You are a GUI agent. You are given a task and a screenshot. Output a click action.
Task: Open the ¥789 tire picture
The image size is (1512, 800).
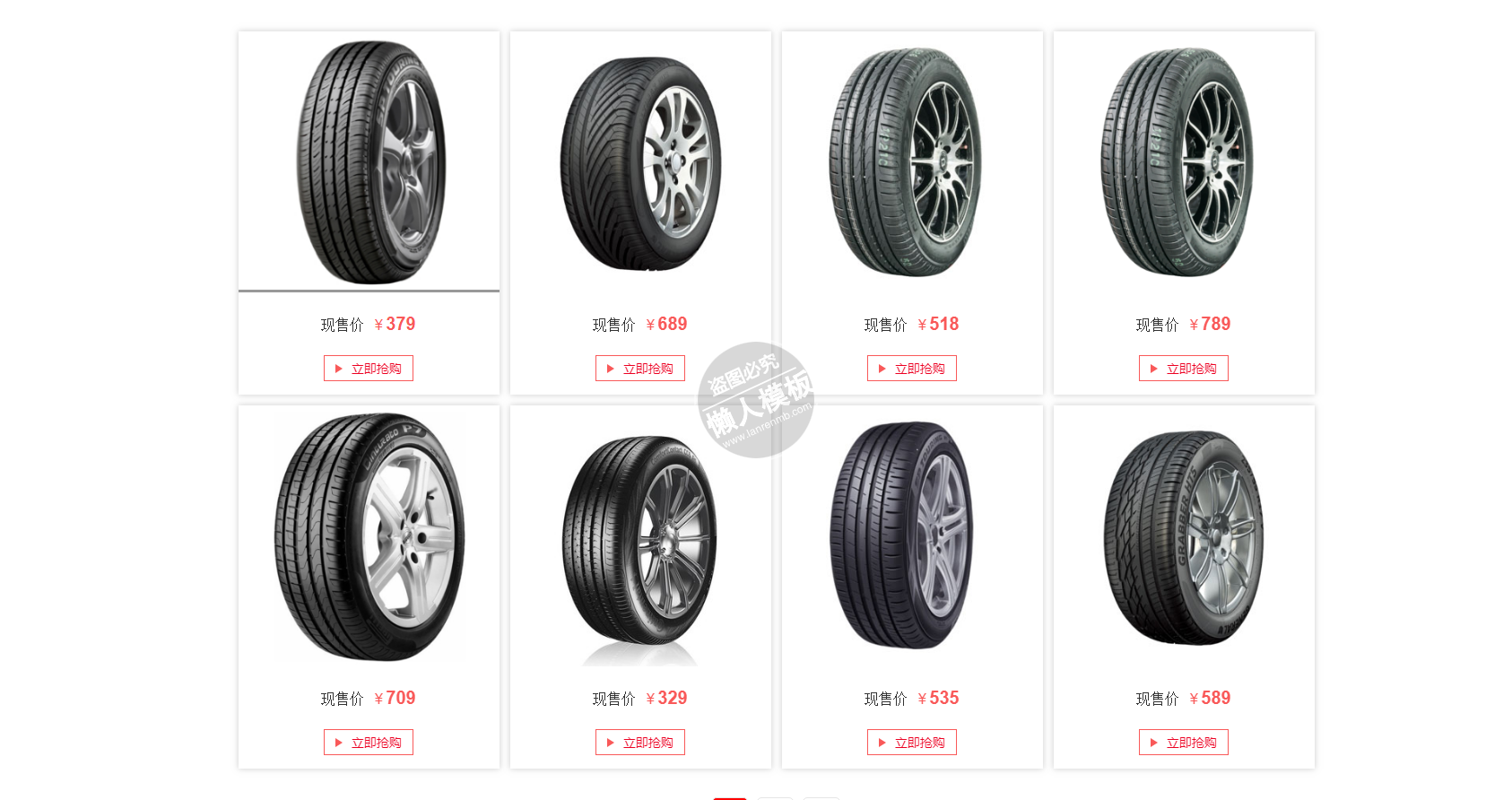tap(1184, 161)
